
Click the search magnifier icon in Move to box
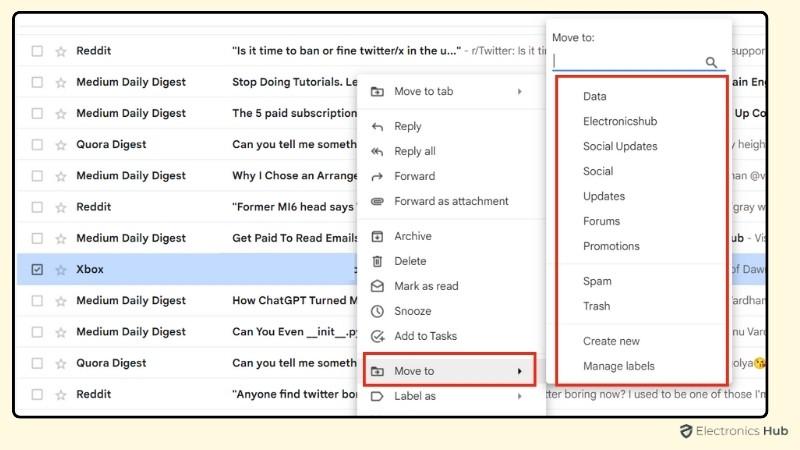(x=711, y=62)
